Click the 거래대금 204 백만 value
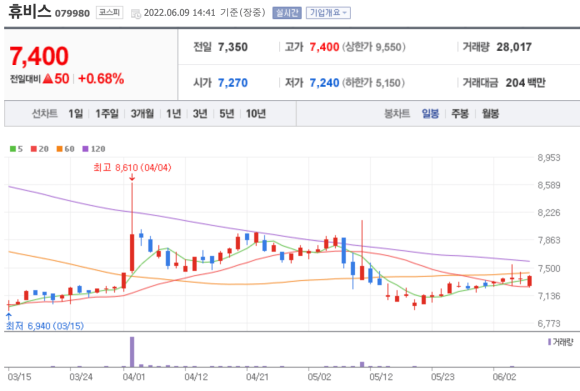Image resolution: width=580 pixels, height=391 pixels. pos(526,83)
